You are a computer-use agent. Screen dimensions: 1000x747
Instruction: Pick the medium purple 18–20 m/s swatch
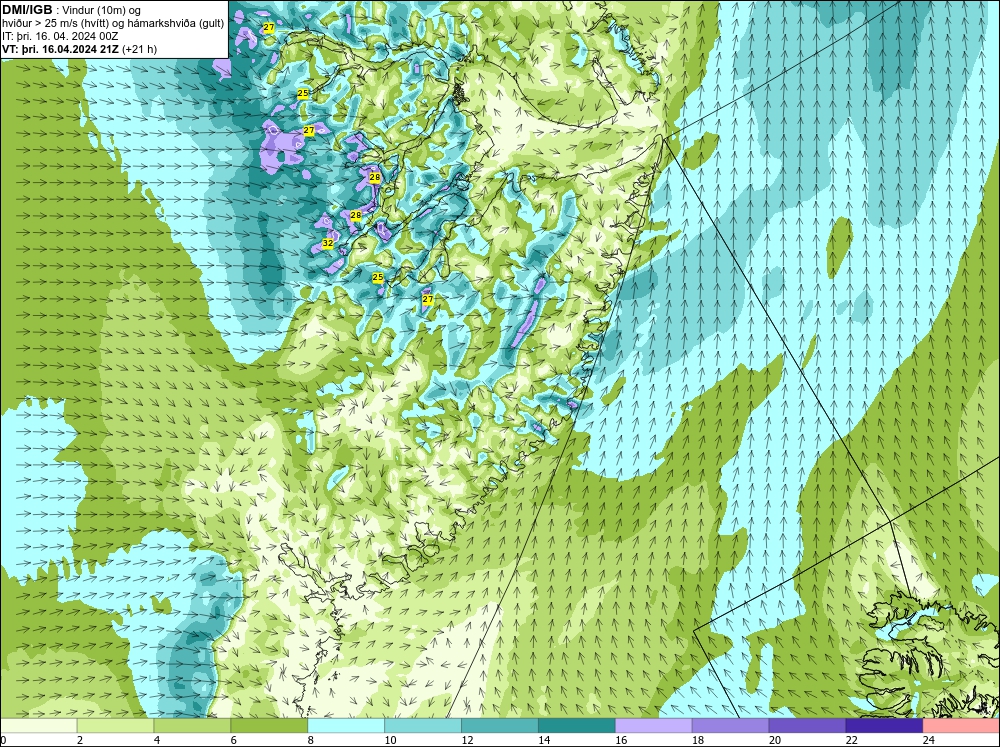(730, 725)
